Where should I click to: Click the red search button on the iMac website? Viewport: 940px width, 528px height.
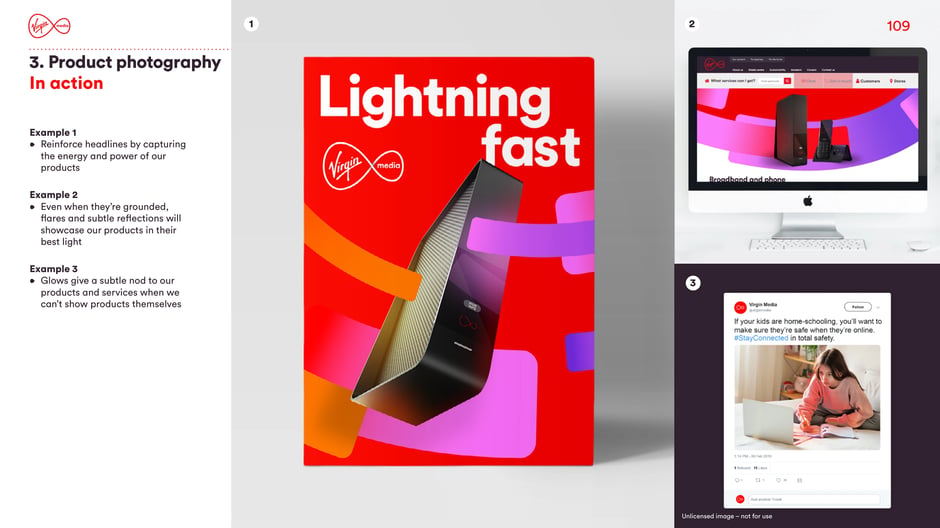pyautogui.click(x=787, y=81)
